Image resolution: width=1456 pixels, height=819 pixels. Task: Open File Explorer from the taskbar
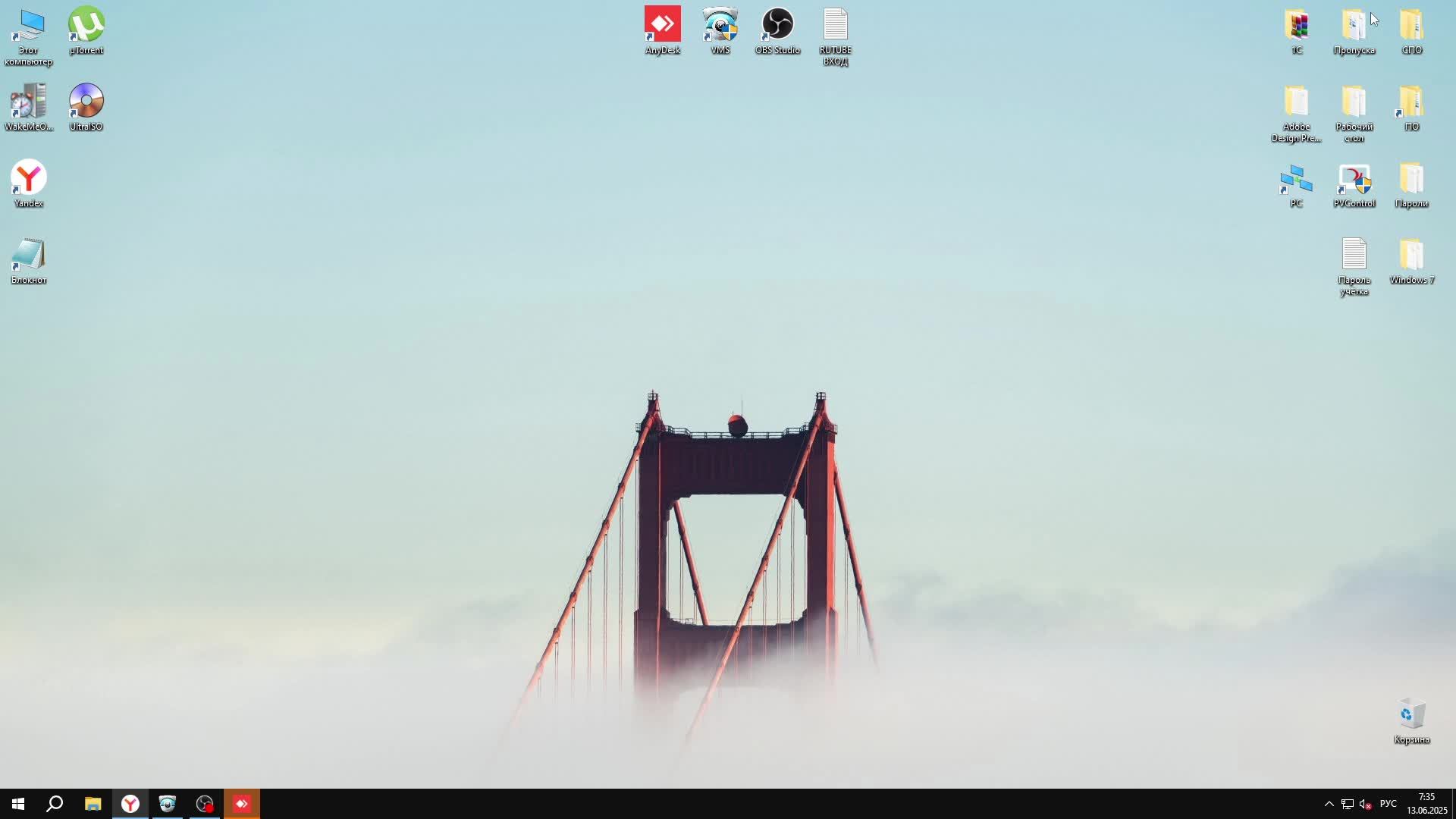93,804
